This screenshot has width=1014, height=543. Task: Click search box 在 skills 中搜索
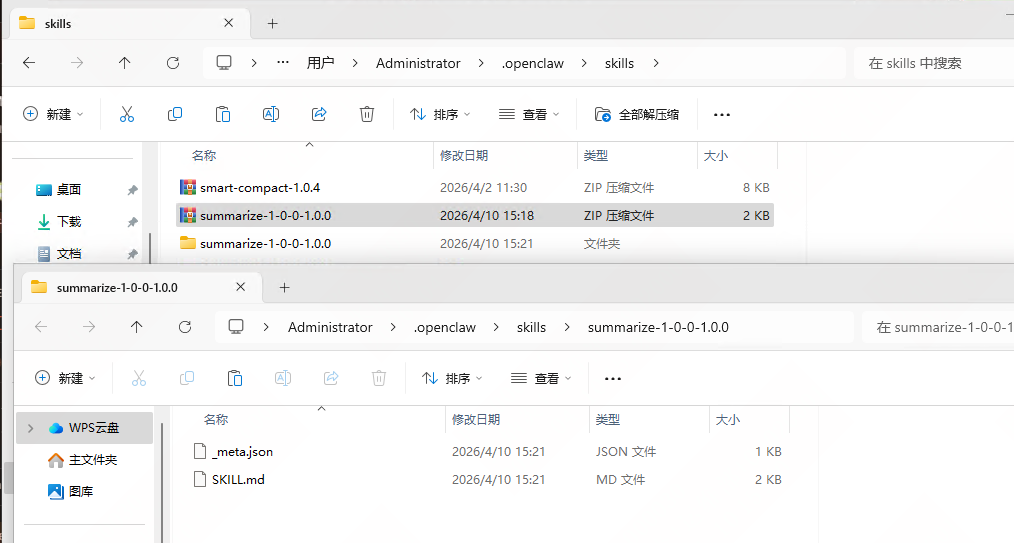click(x=934, y=63)
